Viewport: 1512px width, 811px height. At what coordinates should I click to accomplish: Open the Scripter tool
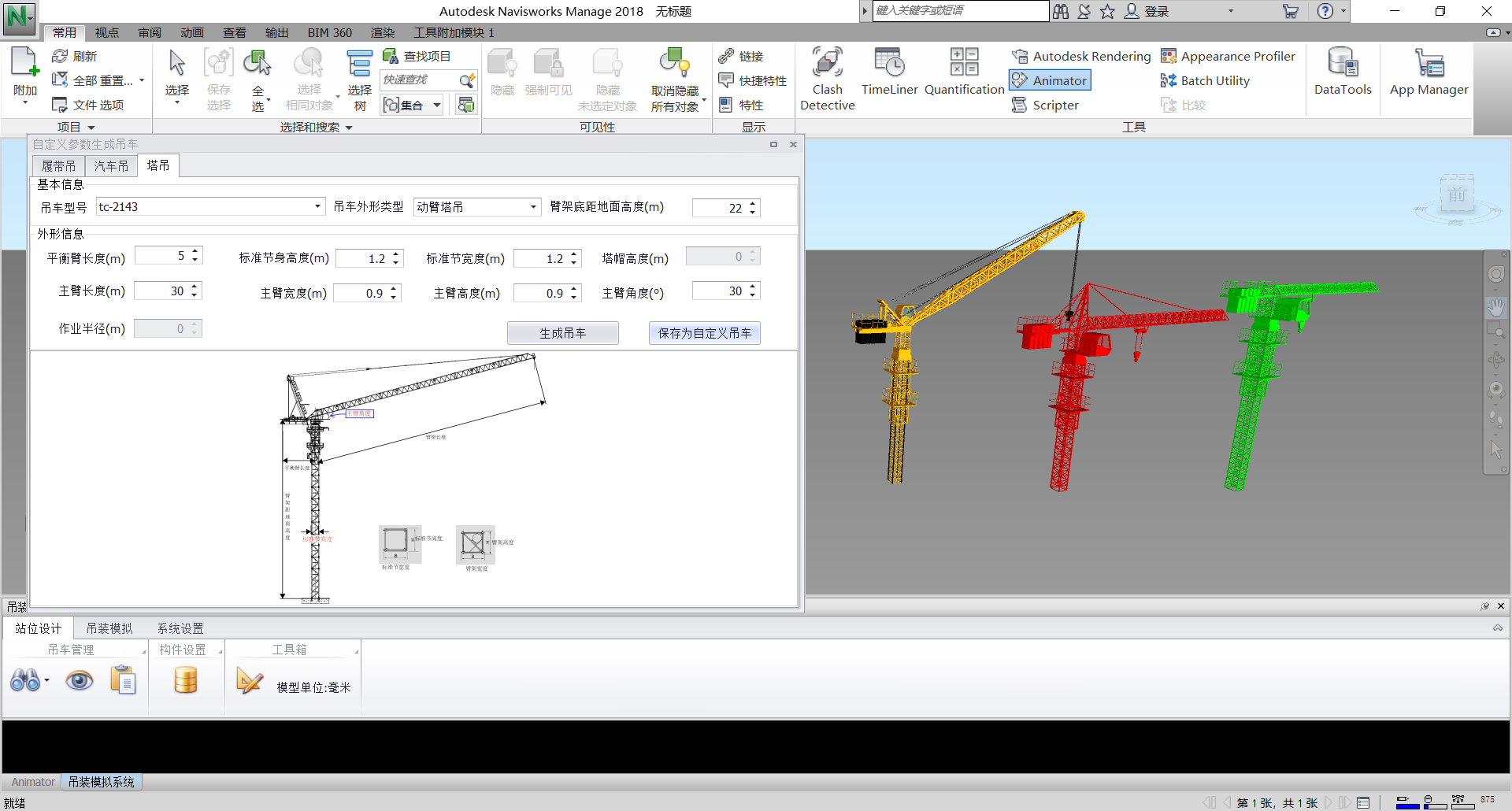[1045, 105]
